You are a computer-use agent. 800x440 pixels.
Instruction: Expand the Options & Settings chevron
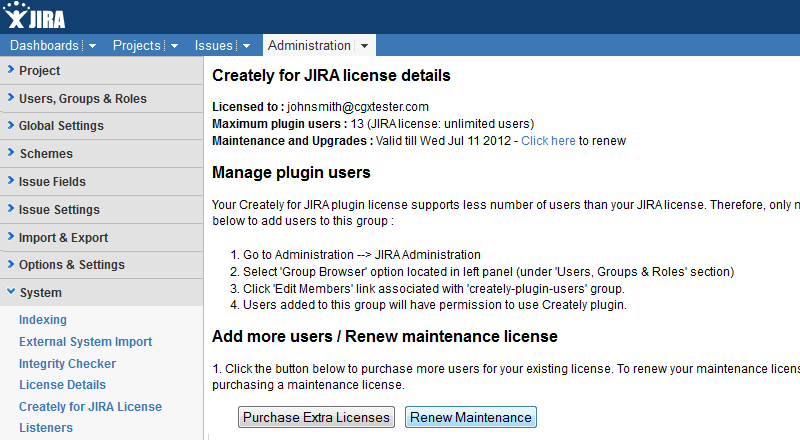click(11, 263)
